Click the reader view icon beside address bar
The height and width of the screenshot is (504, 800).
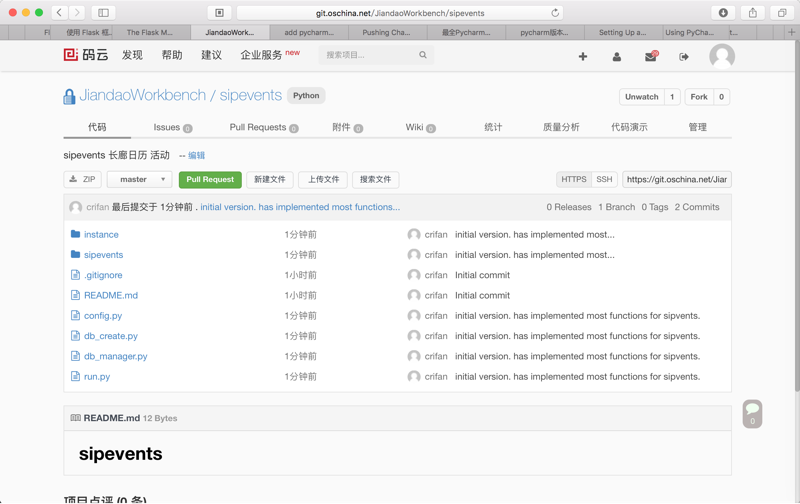coord(219,13)
